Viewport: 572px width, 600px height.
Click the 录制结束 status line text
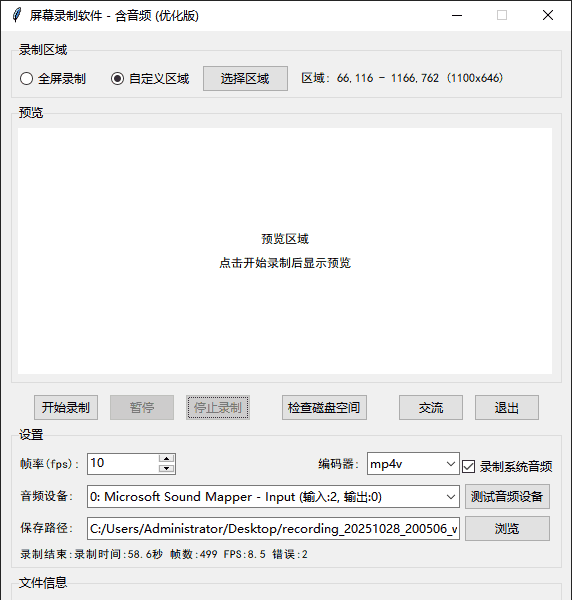coord(164,554)
